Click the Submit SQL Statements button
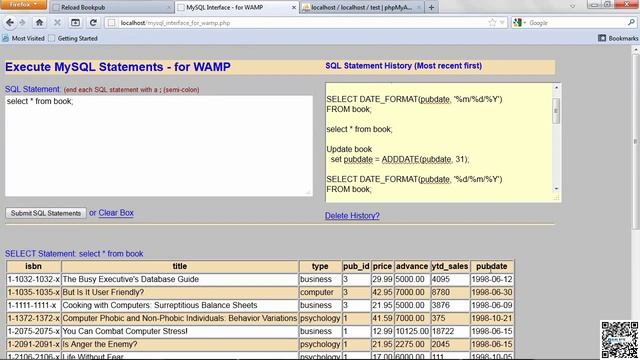This screenshot has width=640, height=360. tap(46, 213)
